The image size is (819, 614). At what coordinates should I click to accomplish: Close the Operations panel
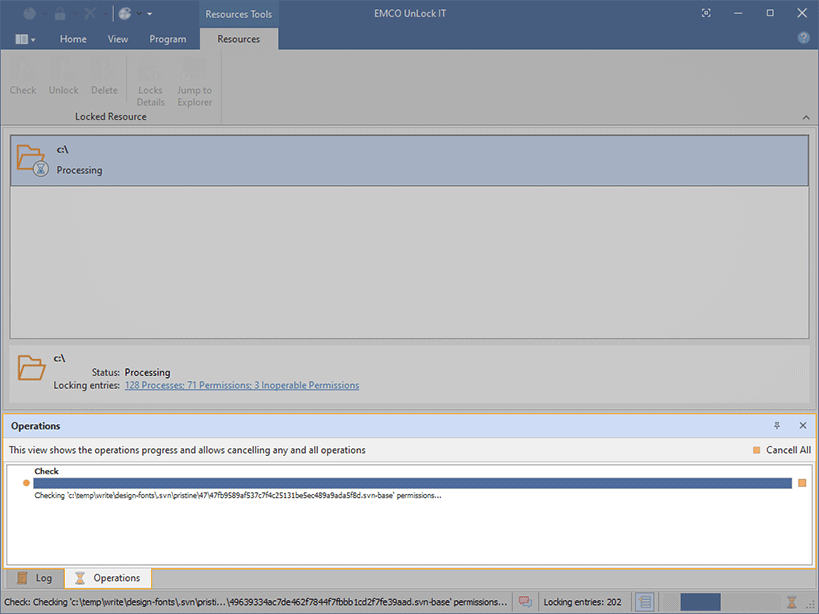[802, 426]
